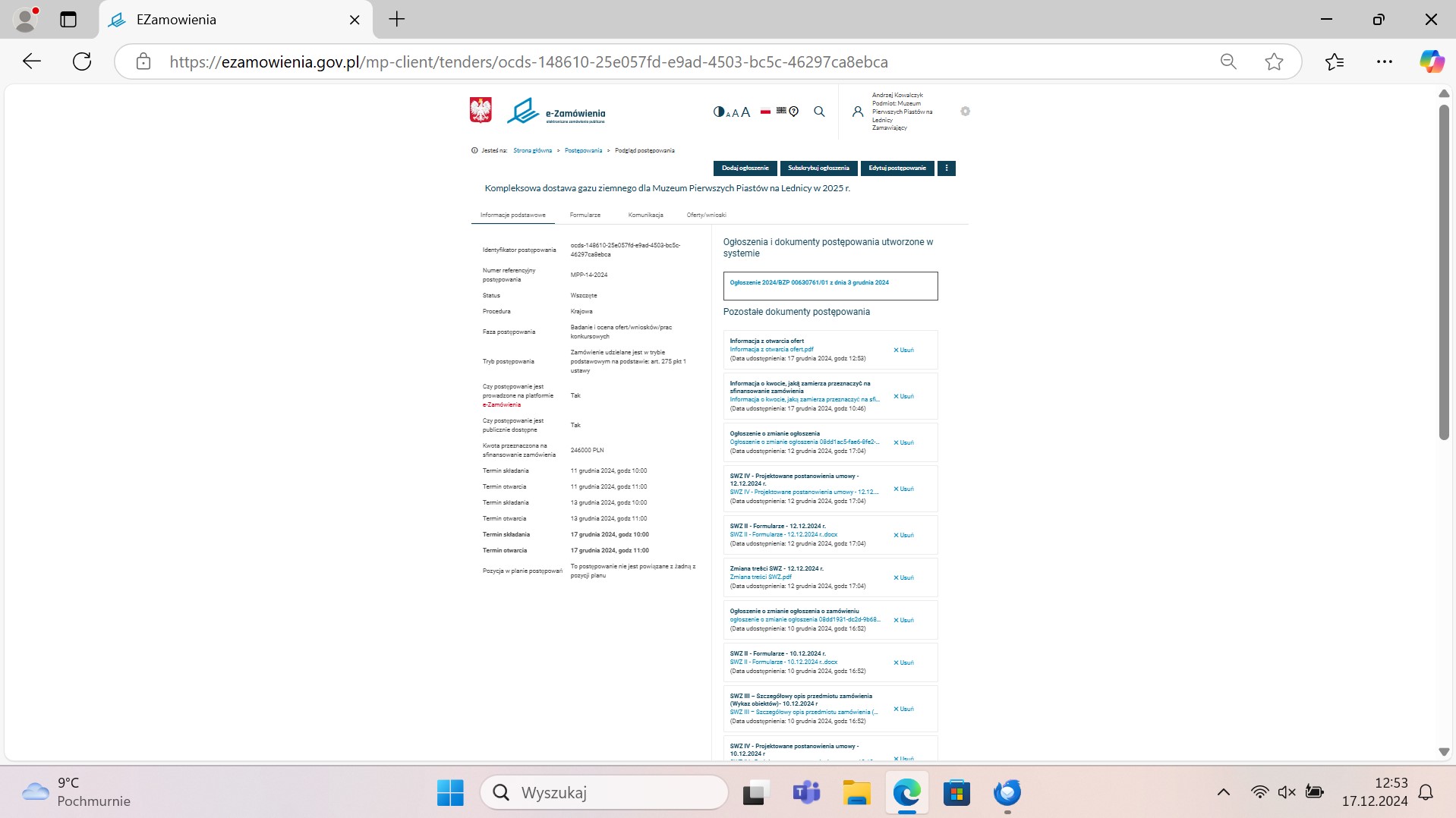Go to Postępowania in the breadcrumb

(x=583, y=151)
